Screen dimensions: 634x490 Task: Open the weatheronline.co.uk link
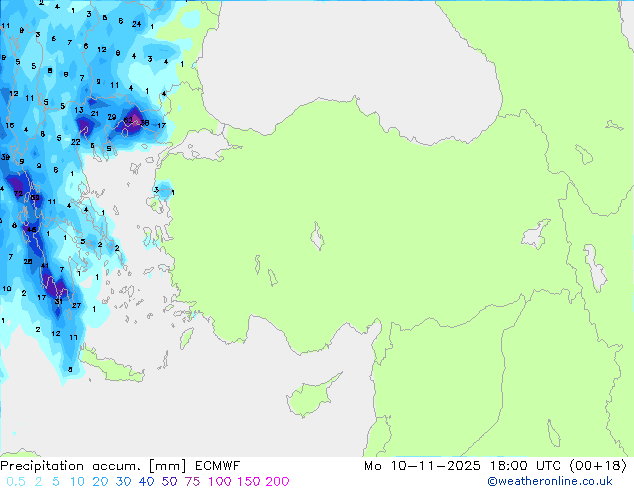pos(550,482)
